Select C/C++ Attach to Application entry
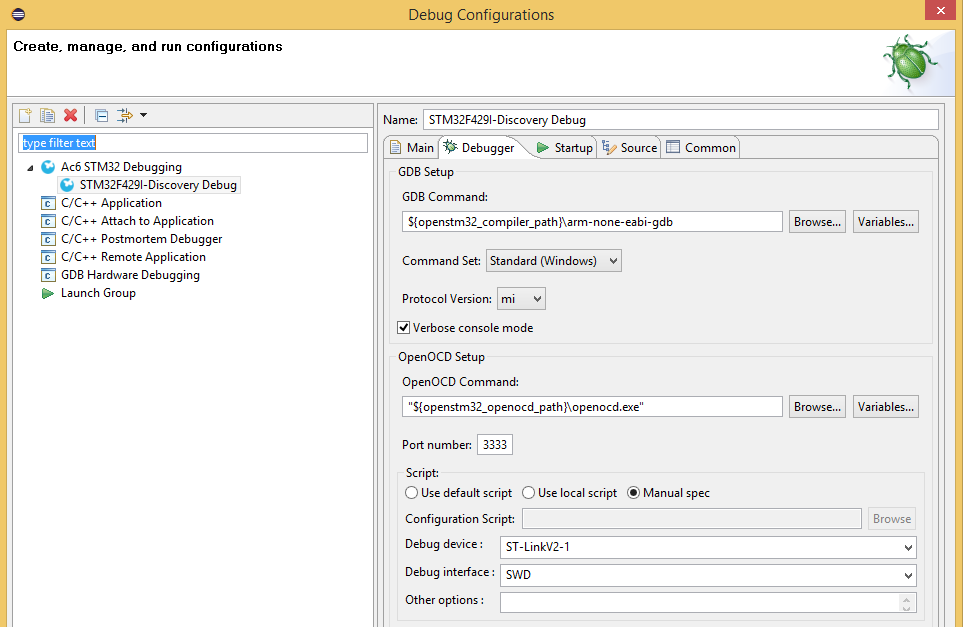The image size is (963, 630). (x=138, y=220)
